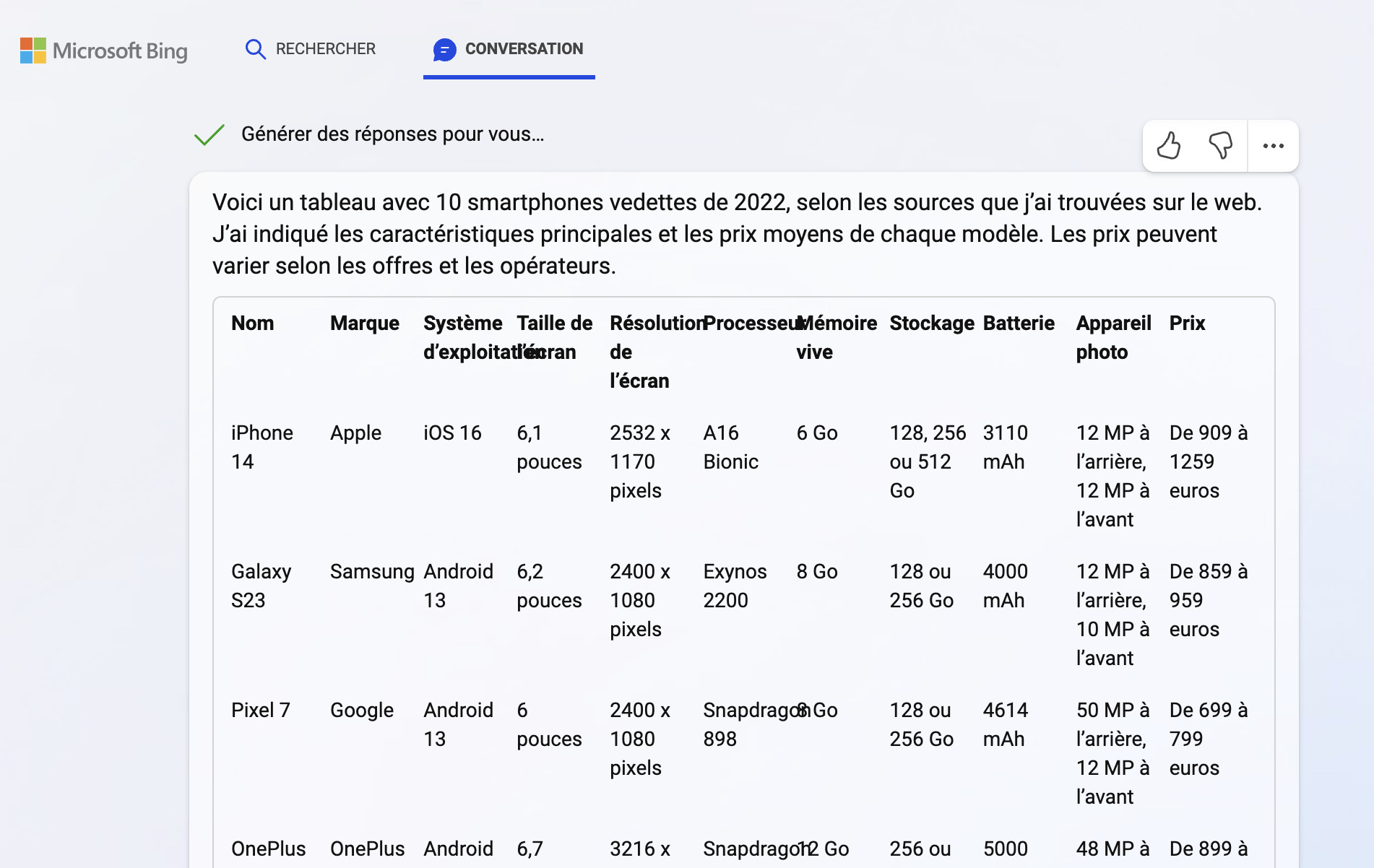Select the CONVERSATION tab label
Image resolution: width=1374 pixels, height=868 pixels.
point(524,49)
